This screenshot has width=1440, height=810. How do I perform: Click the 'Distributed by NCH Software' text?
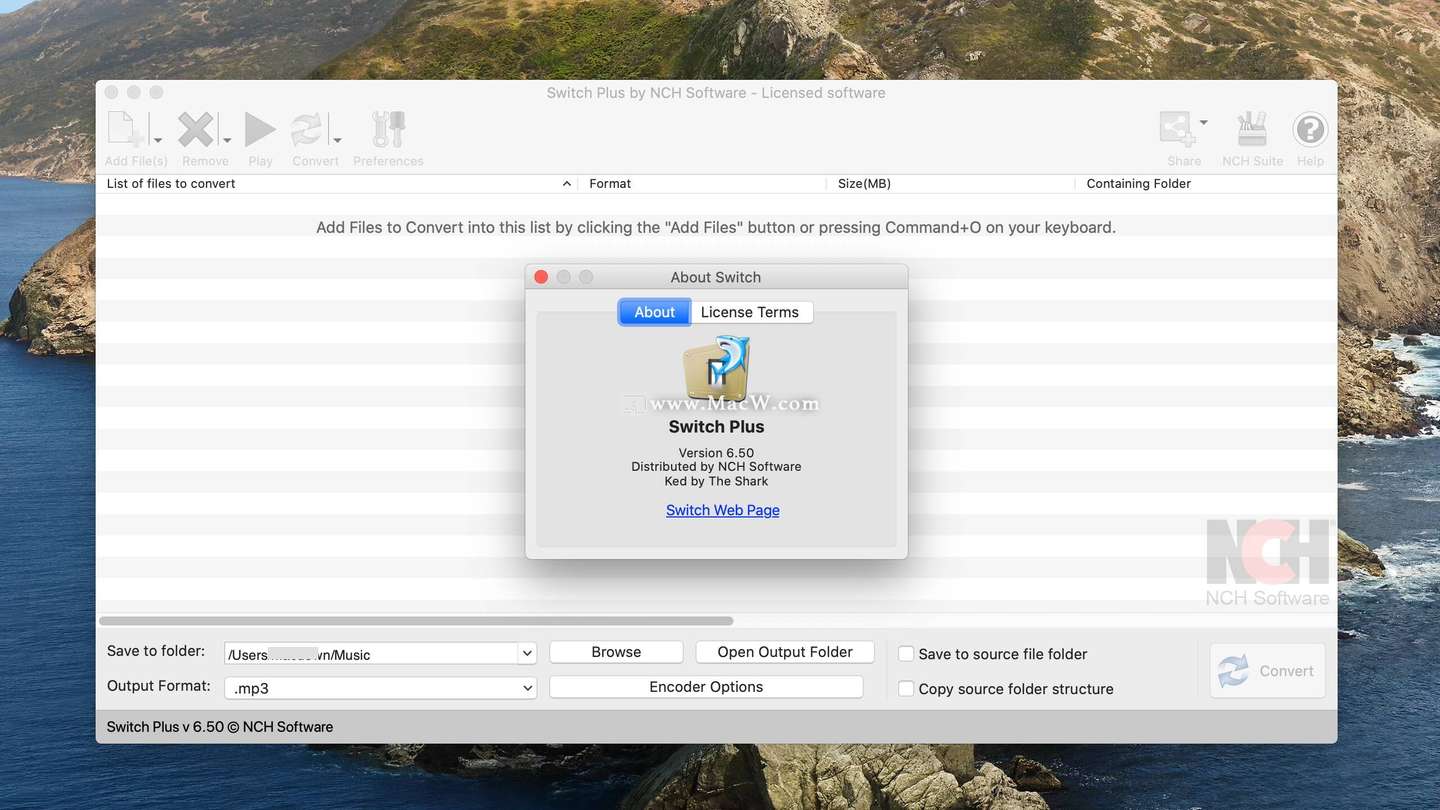coord(716,467)
